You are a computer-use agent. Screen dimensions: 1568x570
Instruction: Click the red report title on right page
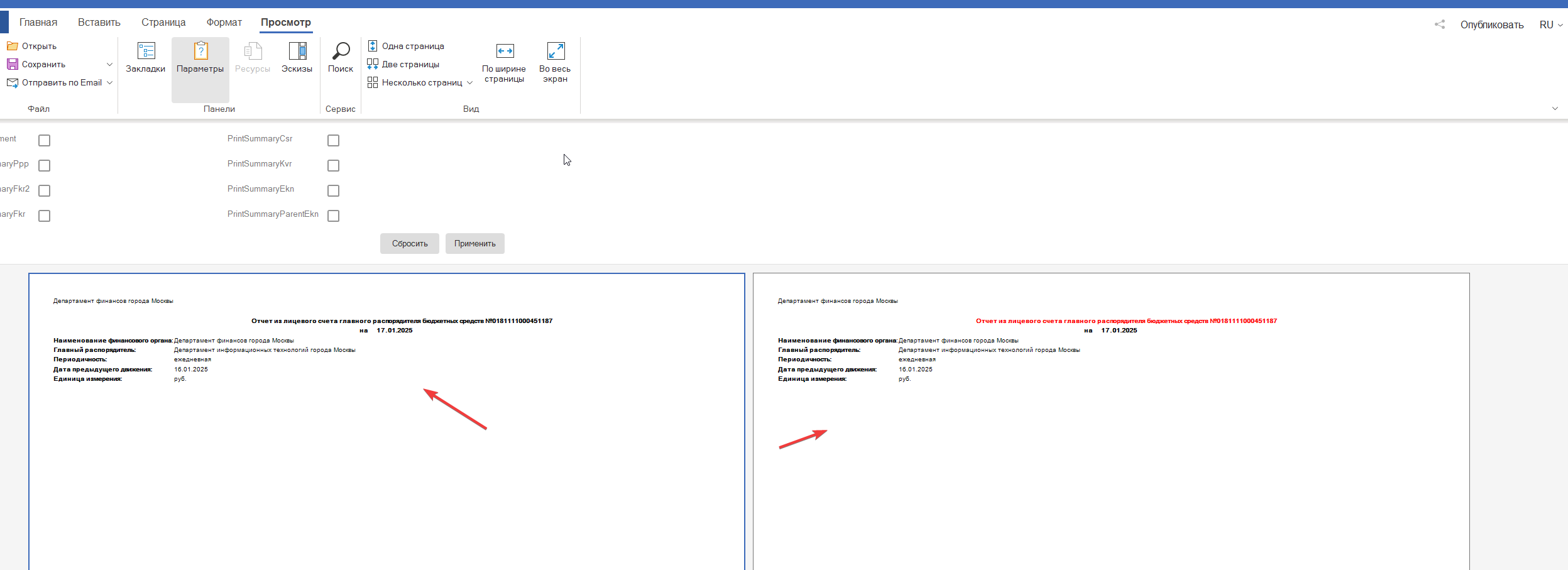point(1126,321)
